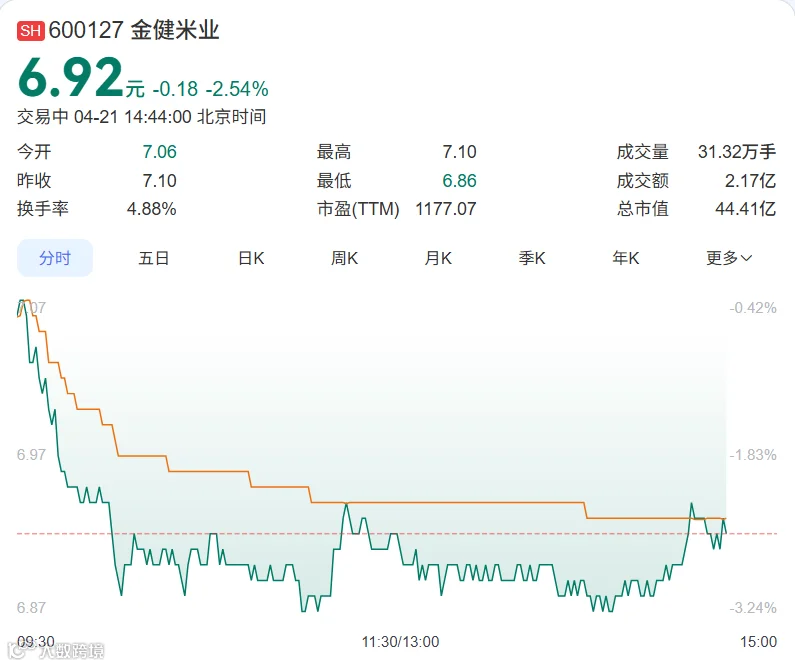This screenshot has height=666, width=795.
Task: Click the 市盈(TTM) value 1177.07
Action: click(x=446, y=209)
